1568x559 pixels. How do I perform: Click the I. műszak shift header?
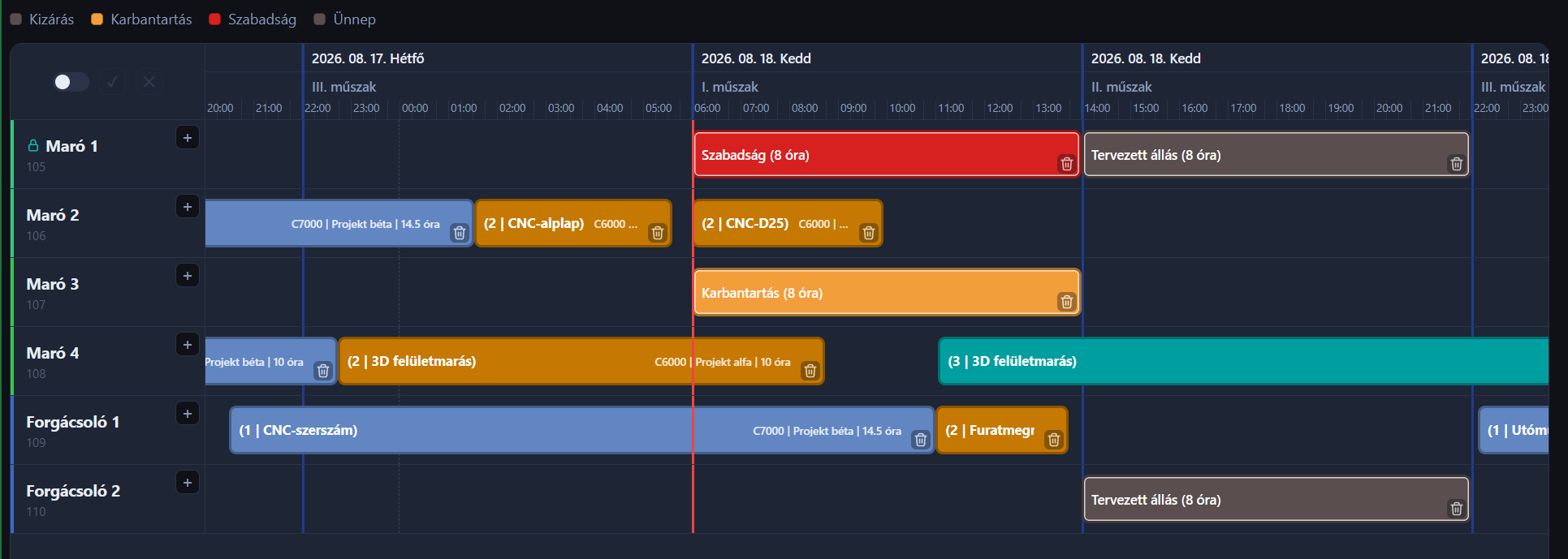pyautogui.click(x=730, y=87)
